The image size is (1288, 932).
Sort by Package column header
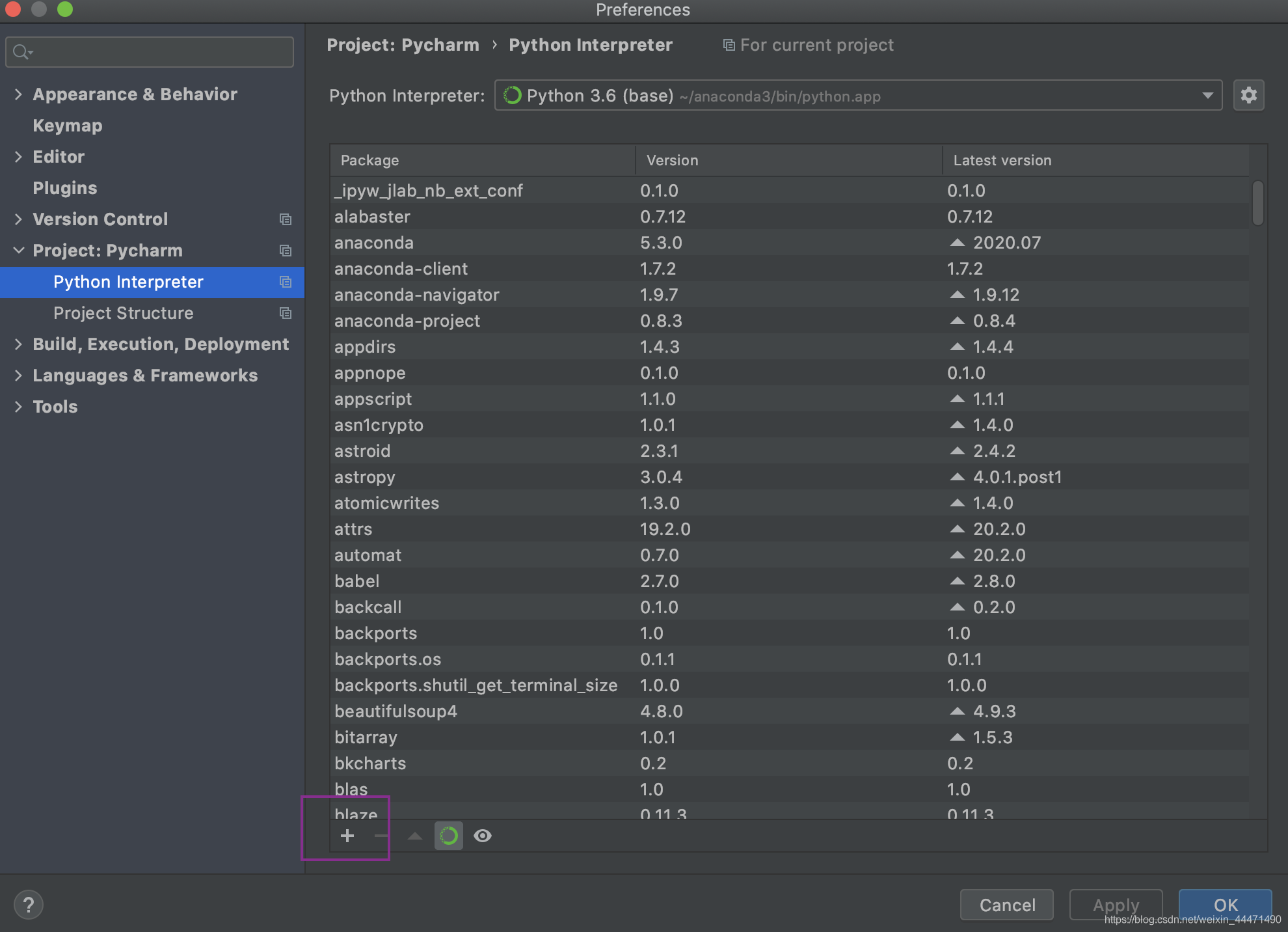(483, 160)
